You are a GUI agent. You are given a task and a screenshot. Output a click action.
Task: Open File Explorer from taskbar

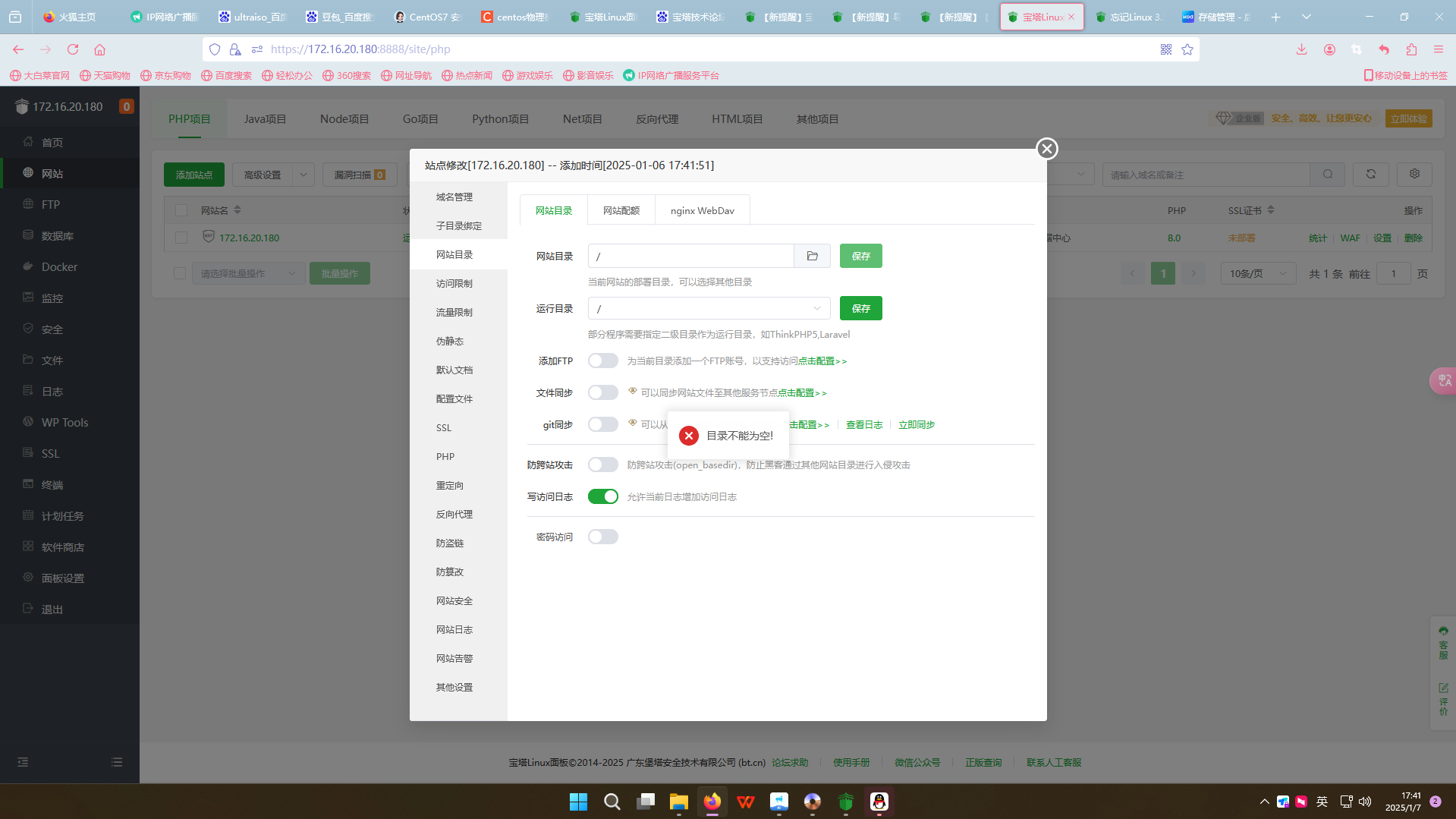click(x=678, y=802)
